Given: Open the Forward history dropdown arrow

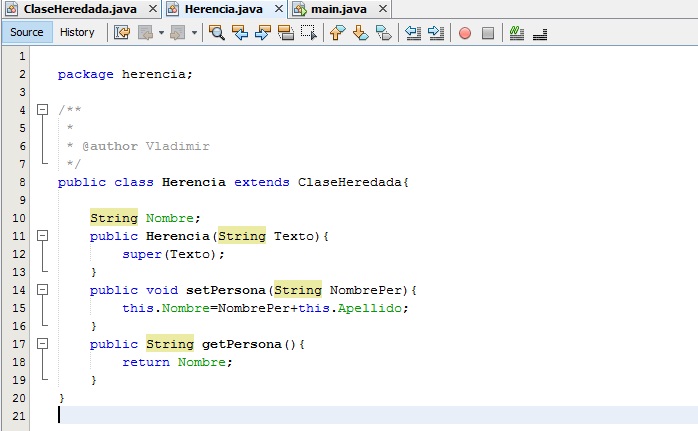Looking at the screenshot, I should [x=194, y=33].
